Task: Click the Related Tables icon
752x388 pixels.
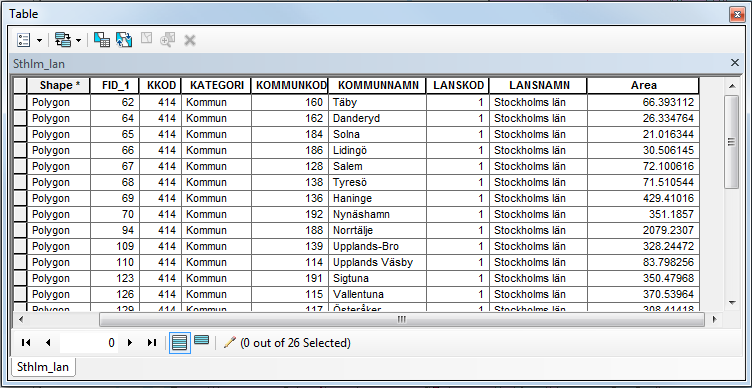Action: pyautogui.click(x=62, y=40)
